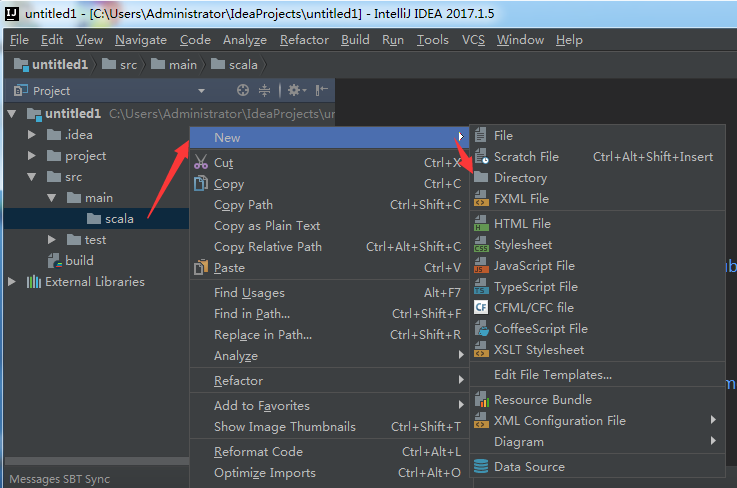737x488 pixels.
Task: Click the Collapse All icon in Project panel
Action: (x=265, y=90)
